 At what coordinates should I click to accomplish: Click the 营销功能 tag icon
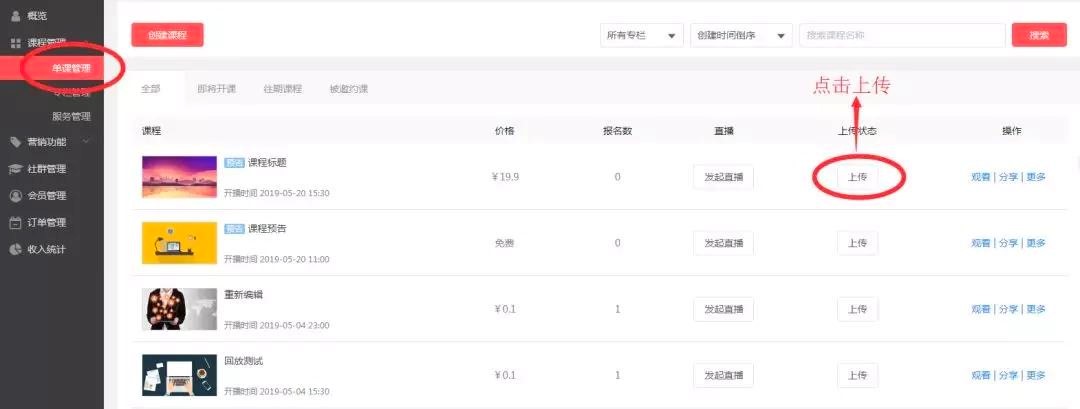click(15, 142)
